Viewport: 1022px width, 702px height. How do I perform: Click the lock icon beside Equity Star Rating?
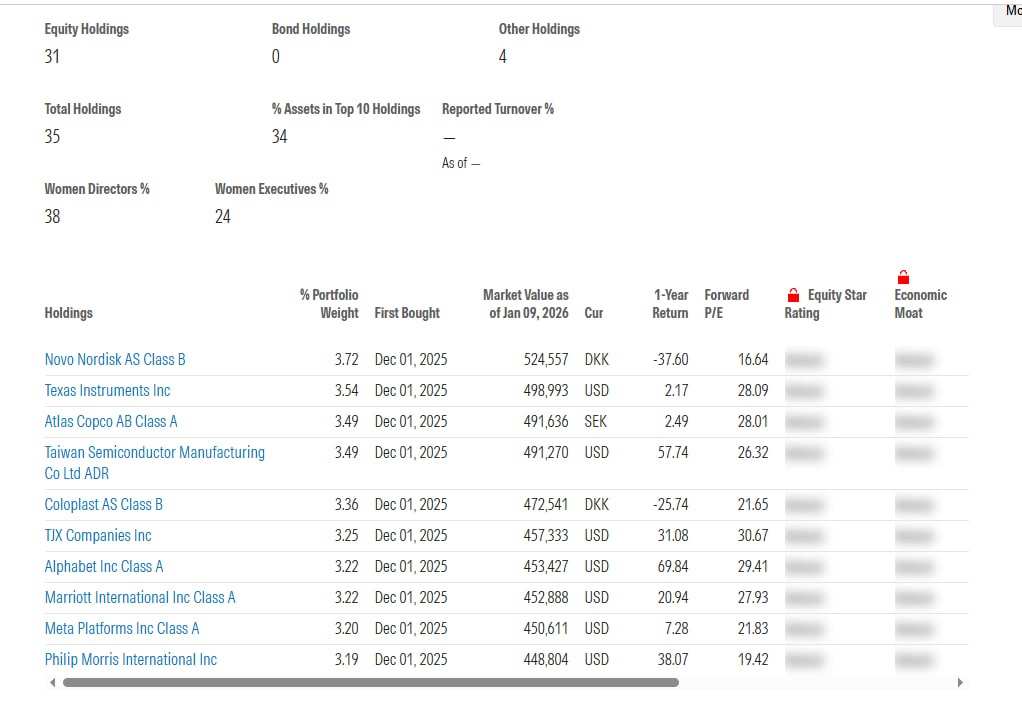[x=793, y=295]
